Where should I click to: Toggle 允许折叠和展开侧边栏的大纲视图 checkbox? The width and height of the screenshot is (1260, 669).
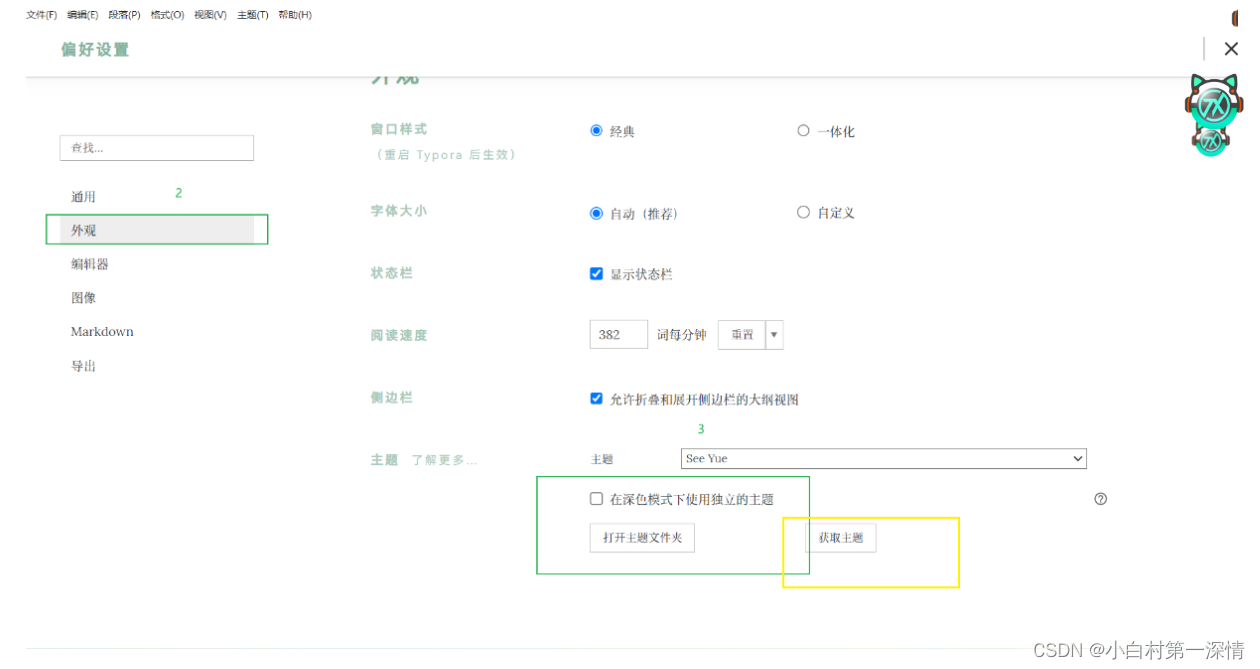tap(597, 399)
